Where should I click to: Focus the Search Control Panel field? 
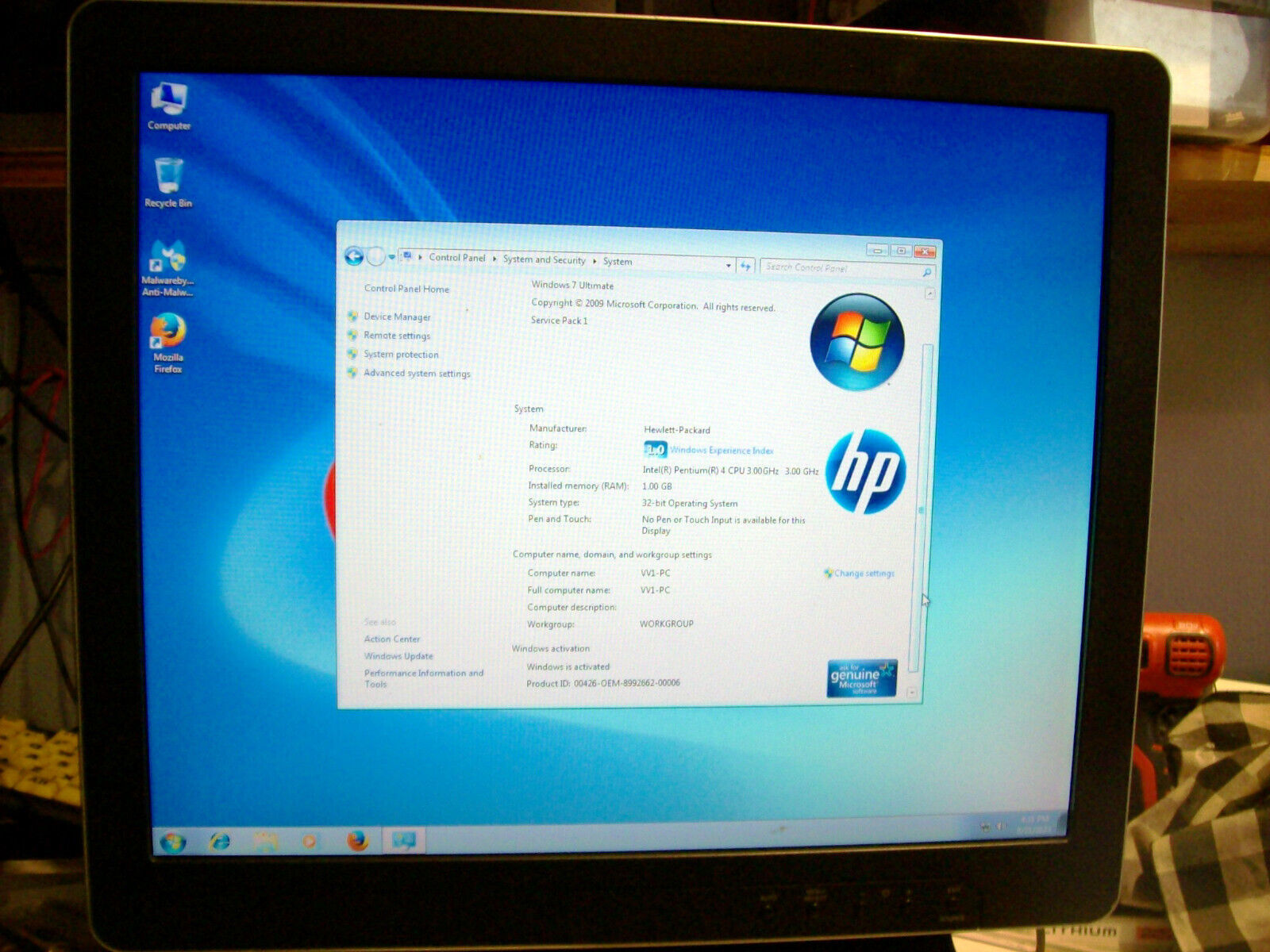(847, 269)
